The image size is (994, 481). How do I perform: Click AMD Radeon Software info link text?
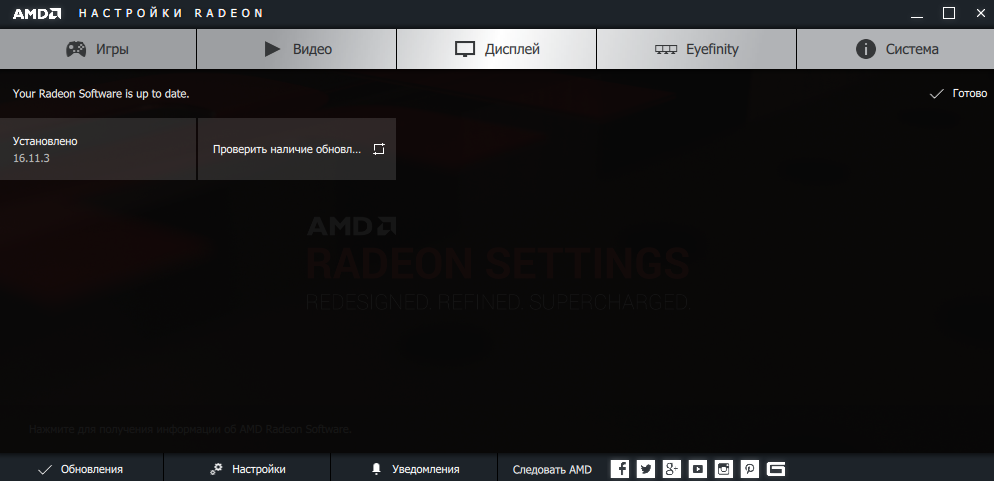tap(190, 429)
